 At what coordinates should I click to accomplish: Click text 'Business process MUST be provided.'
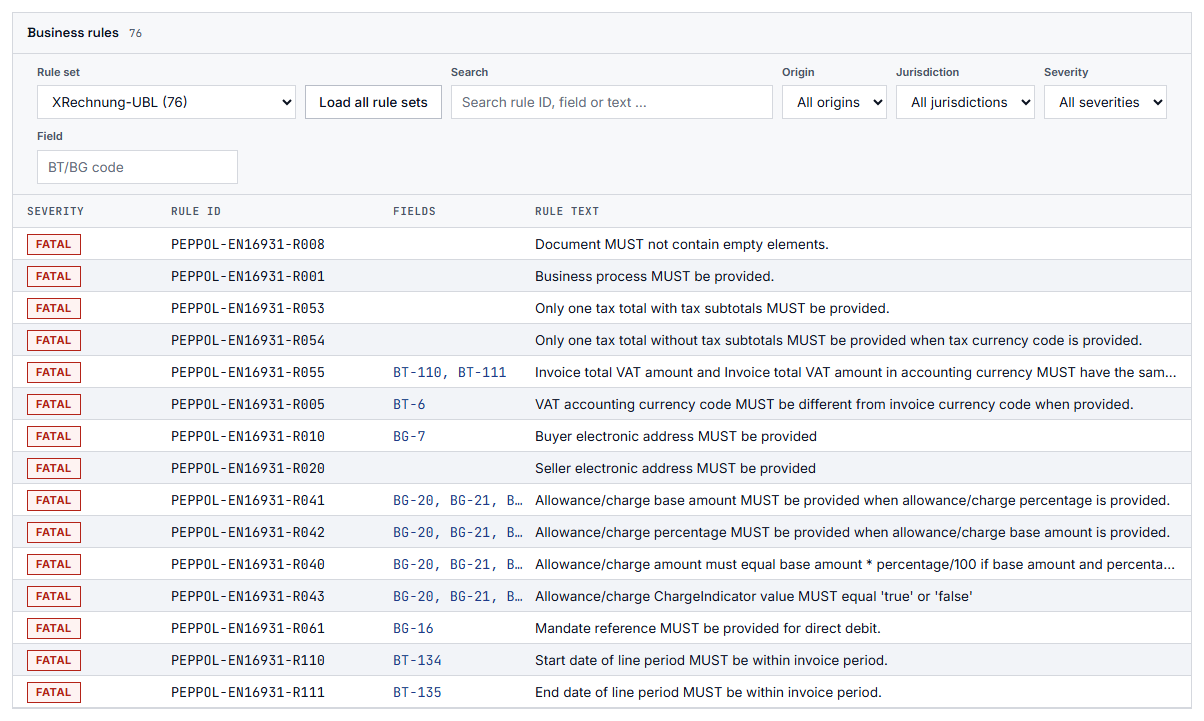click(x=654, y=276)
